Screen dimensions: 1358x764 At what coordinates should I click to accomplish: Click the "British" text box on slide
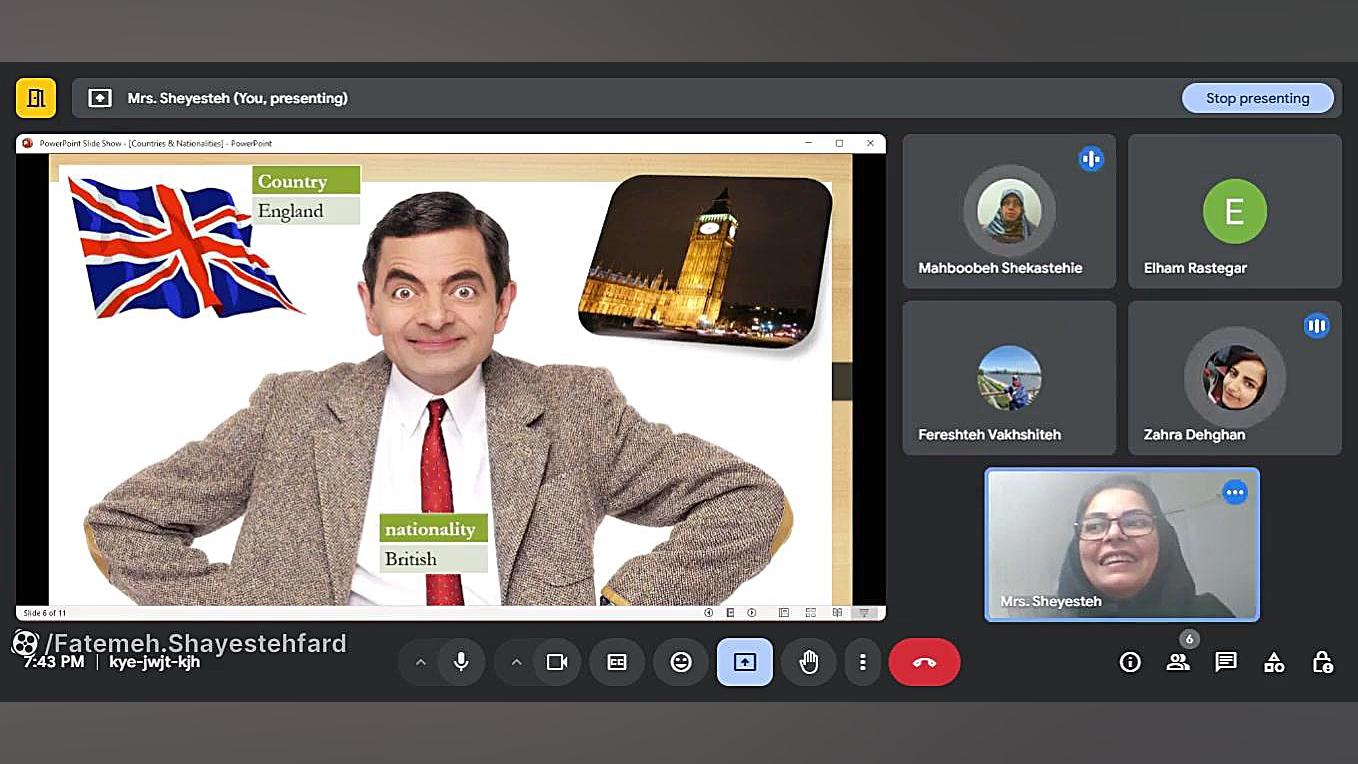pos(433,559)
